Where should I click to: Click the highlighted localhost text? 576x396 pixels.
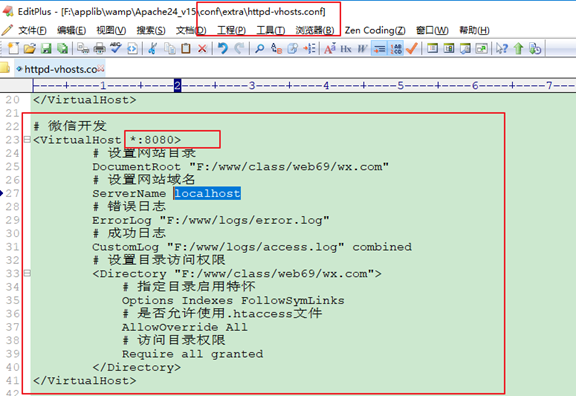click(x=207, y=193)
